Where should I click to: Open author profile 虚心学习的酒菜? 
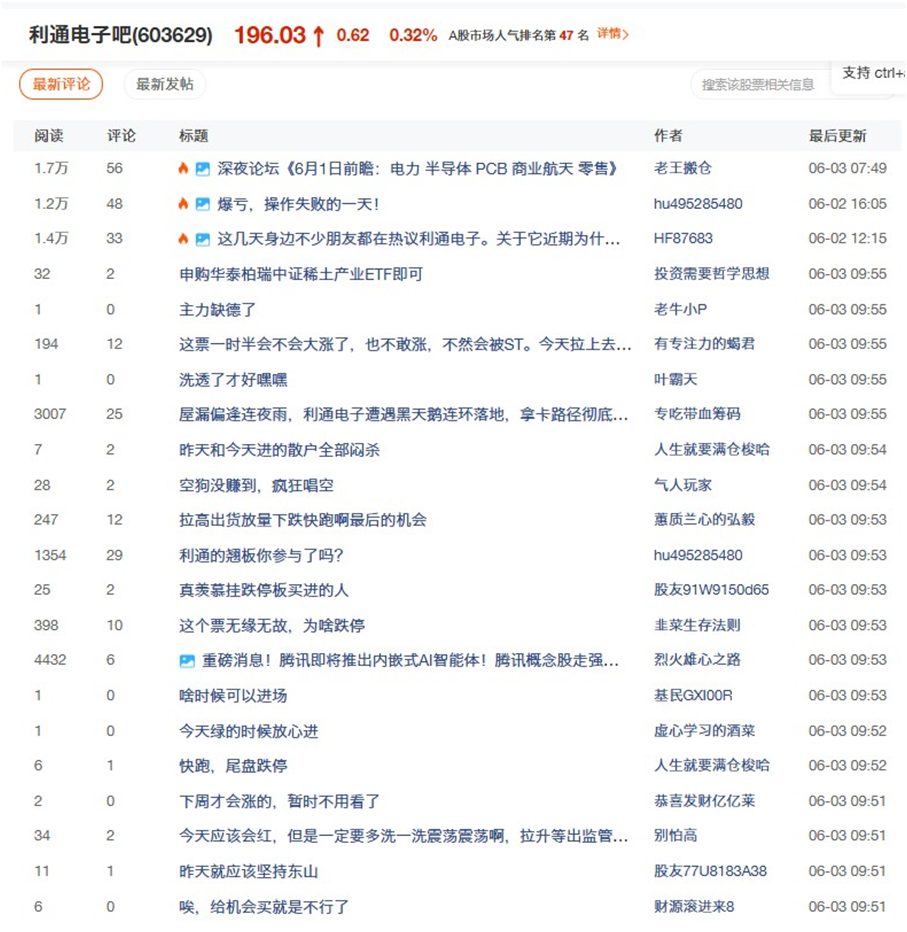click(704, 732)
